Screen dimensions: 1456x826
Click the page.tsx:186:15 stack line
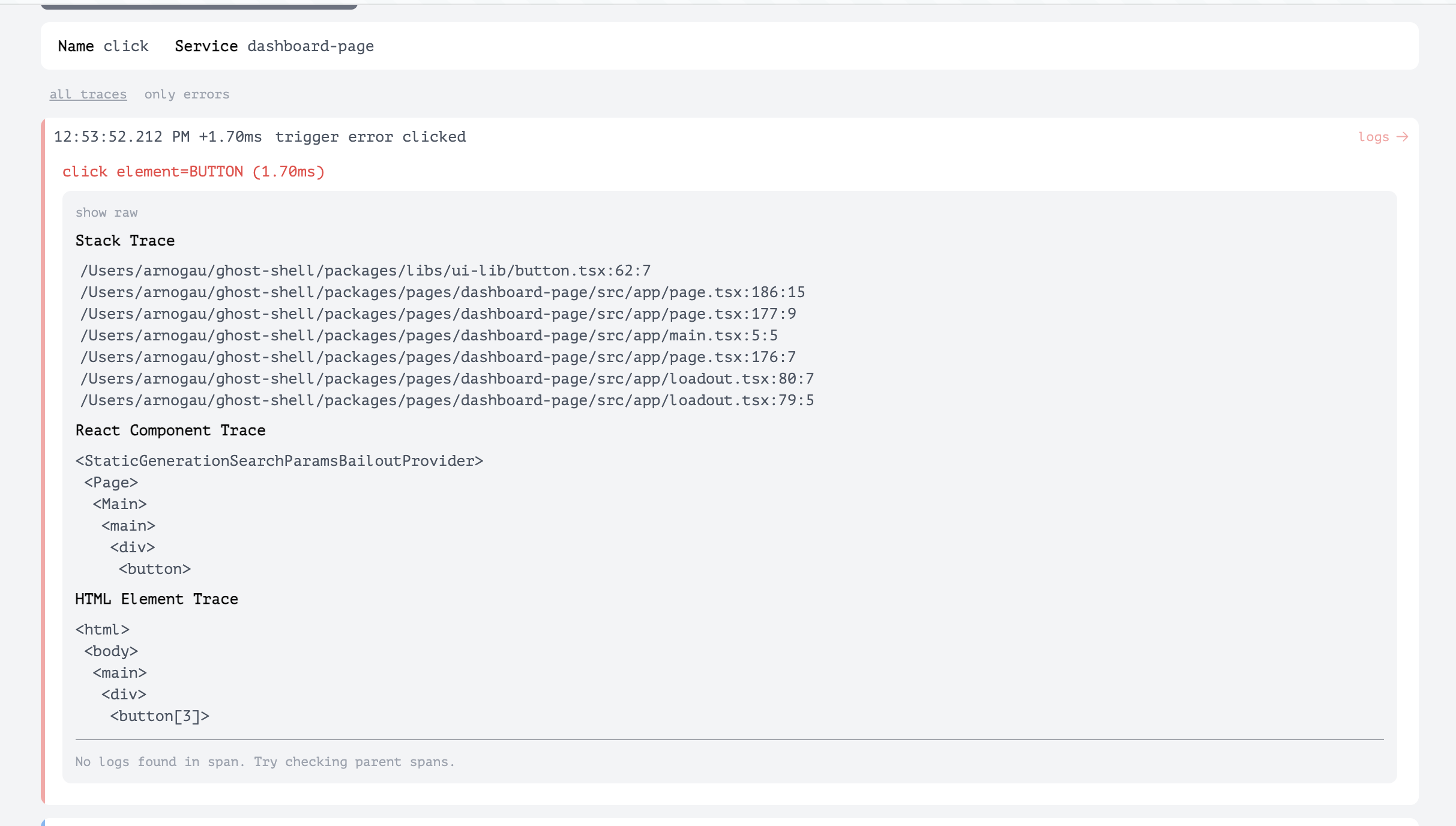pos(442,292)
